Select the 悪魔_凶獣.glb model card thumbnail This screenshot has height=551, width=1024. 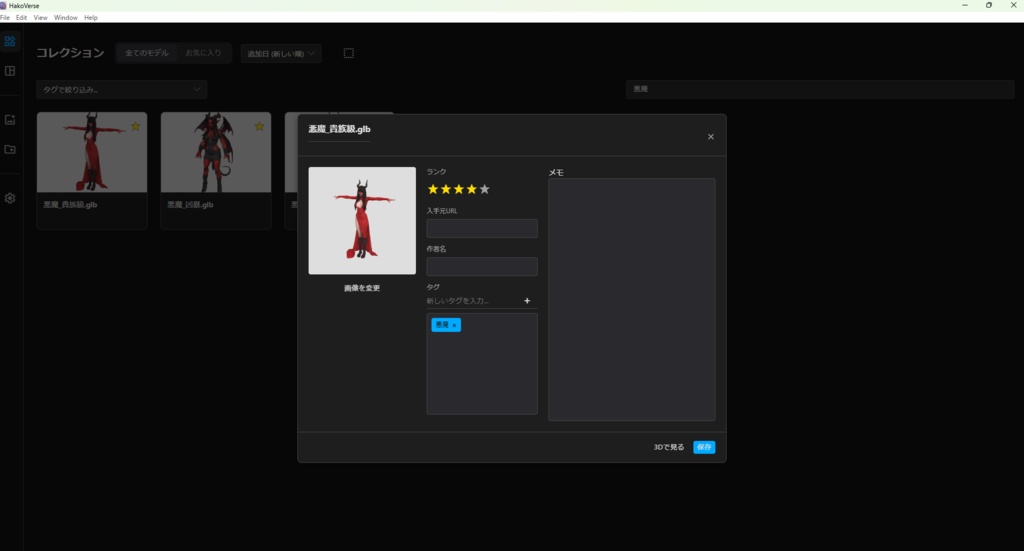tap(216, 152)
